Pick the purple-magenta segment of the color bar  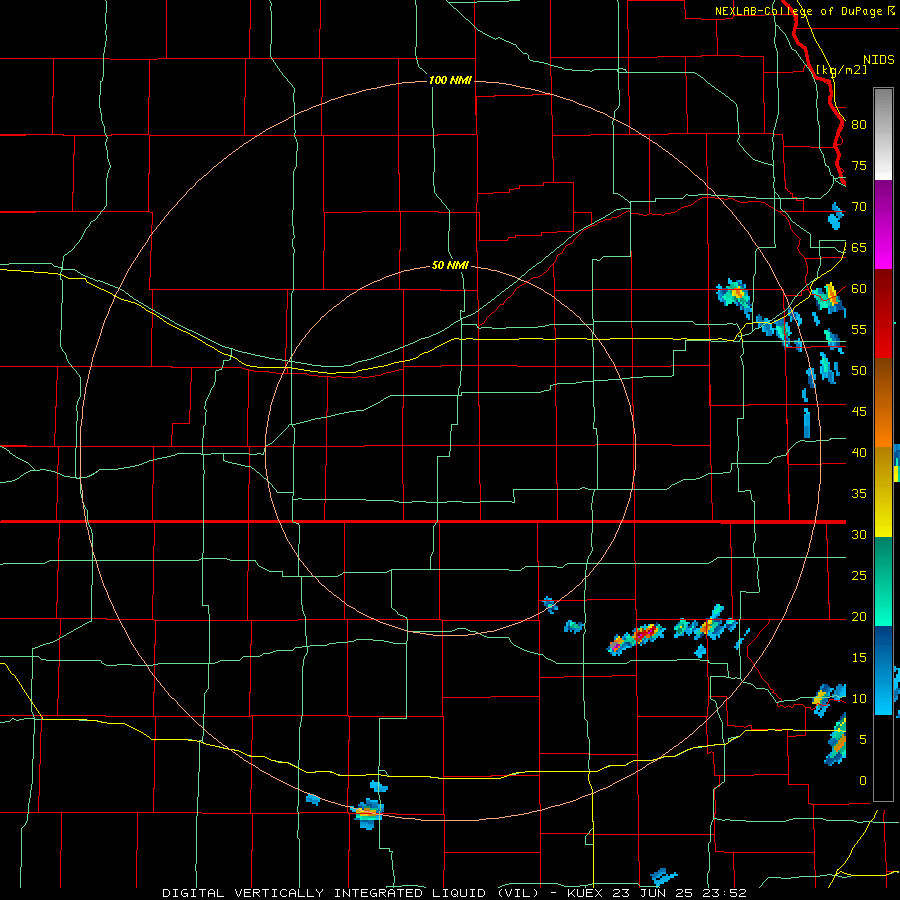pyautogui.click(x=883, y=224)
